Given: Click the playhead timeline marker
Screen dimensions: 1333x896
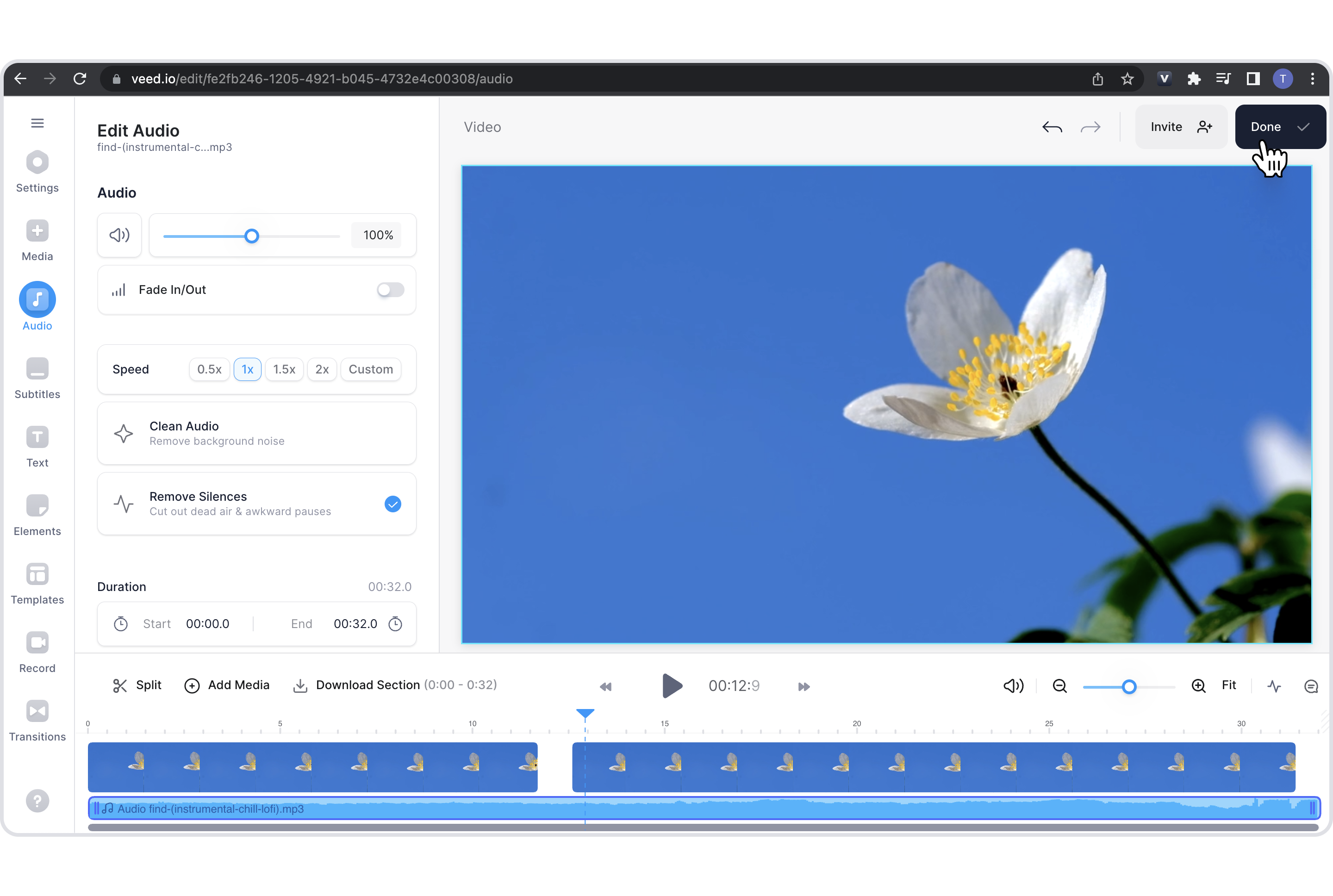Looking at the screenshot, I should pyautogui.click(x=583, y=713).
